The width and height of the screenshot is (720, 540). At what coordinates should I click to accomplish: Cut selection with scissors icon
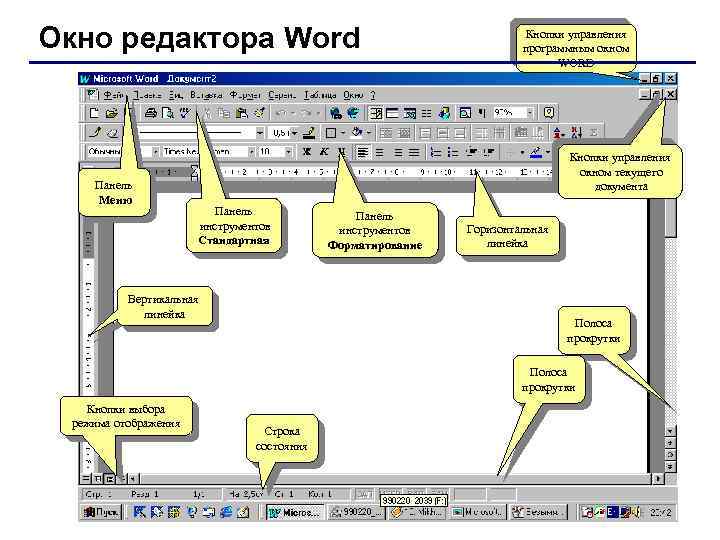tap(208, 112)
